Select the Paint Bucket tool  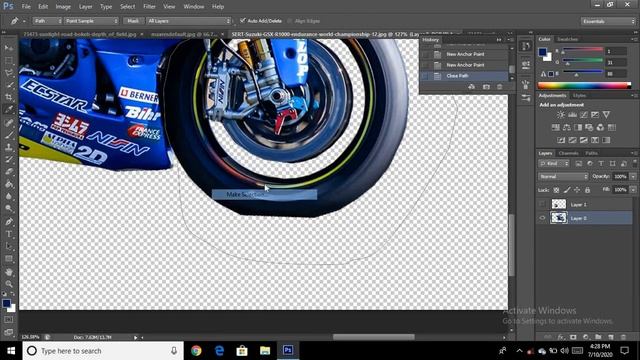tap(9, 184)
